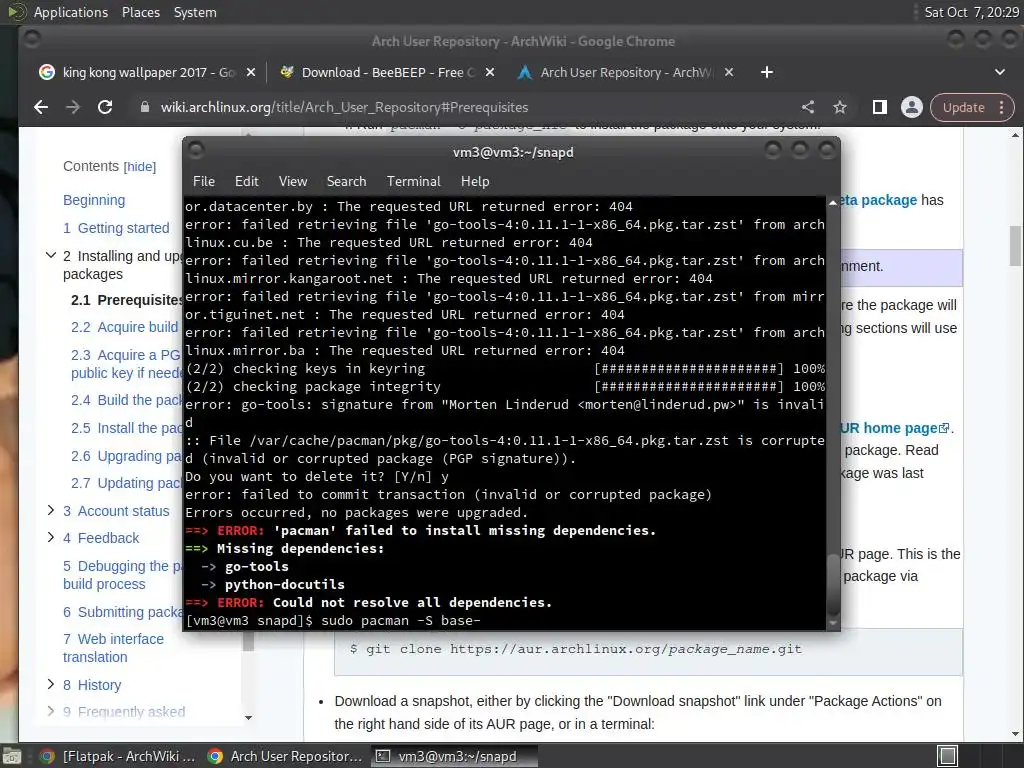Click the terminal scrollbar up arrow

[833, 203]
